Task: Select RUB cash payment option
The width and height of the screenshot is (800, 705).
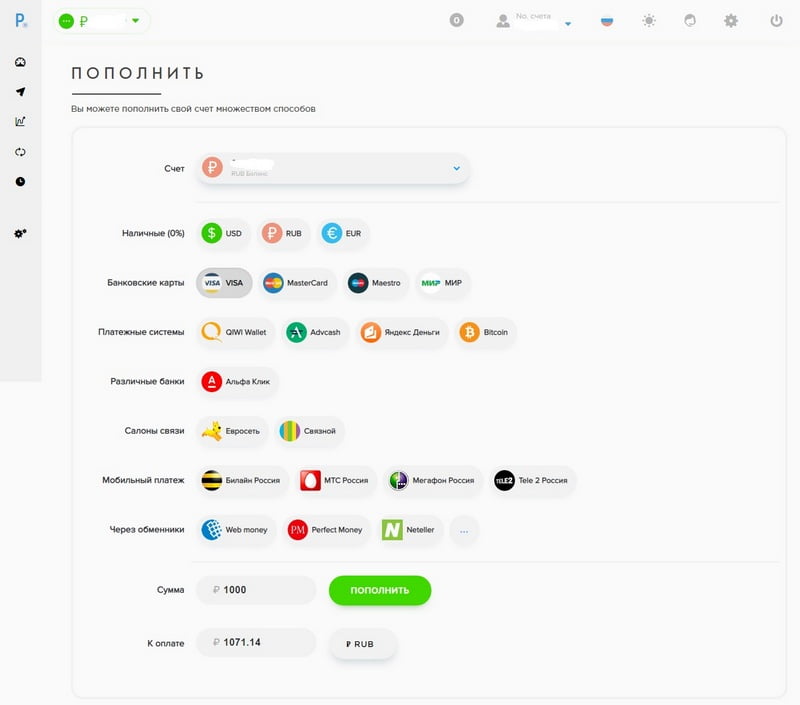Action: pyautogui.click(x=283, y=233)
